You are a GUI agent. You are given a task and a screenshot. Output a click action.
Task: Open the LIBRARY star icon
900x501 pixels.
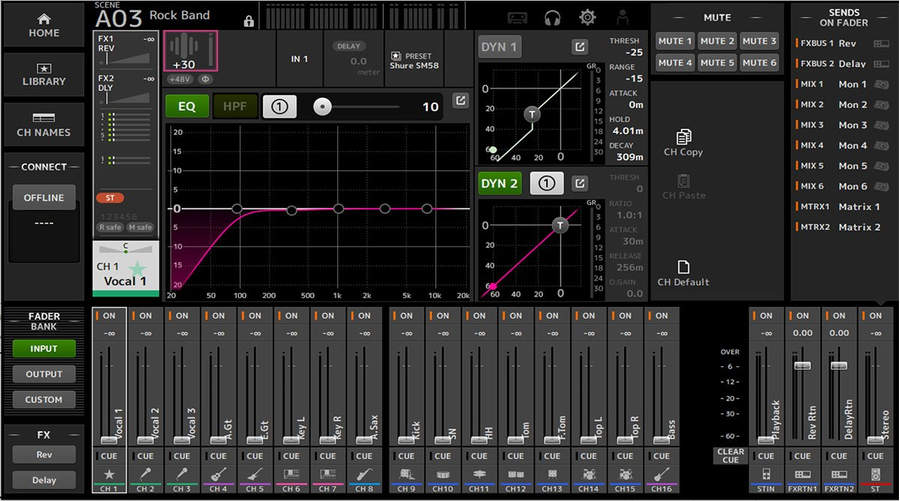pos(43,68)
